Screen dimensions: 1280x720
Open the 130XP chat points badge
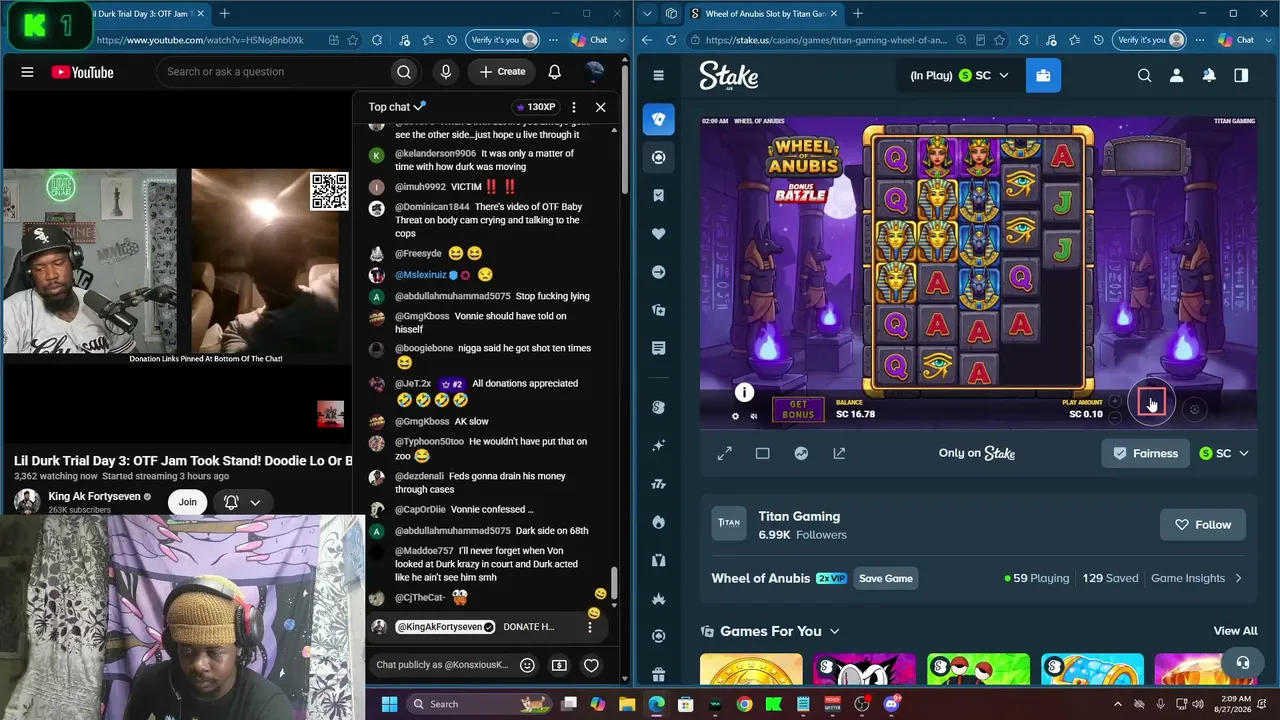pyautogui.click(x=535, y=107)
